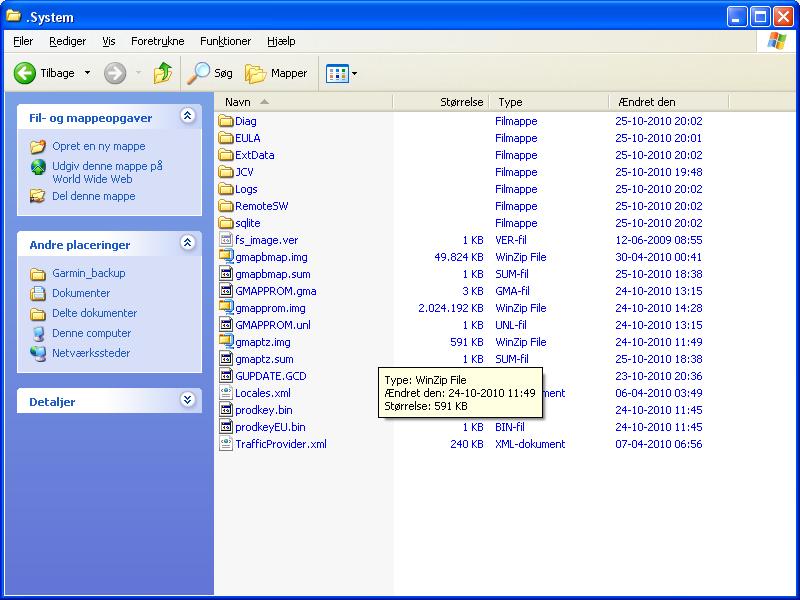The image size is (800, 600).
Task: Open Dokumenter location link
Action: (81, 293)
